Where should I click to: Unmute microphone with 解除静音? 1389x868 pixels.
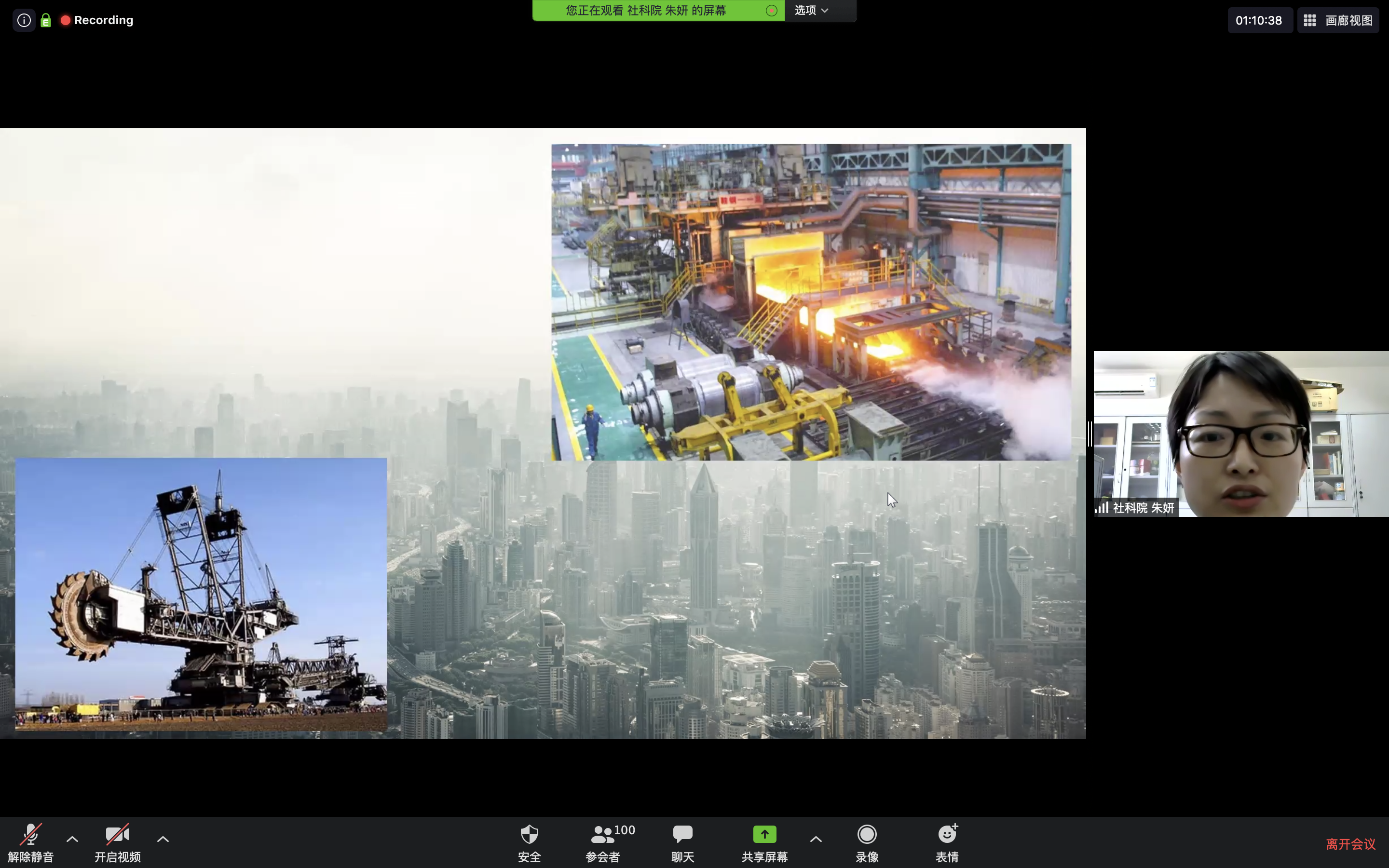30,841
